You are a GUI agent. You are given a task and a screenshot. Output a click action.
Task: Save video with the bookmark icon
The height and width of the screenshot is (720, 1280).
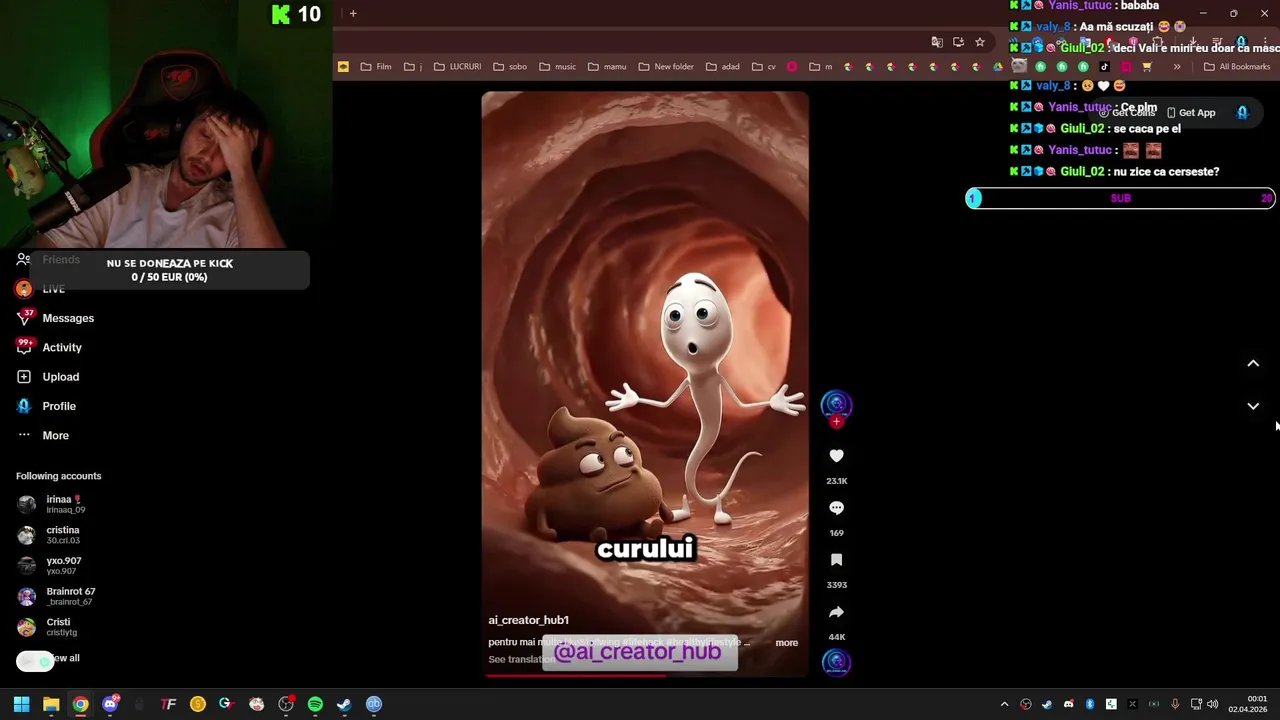836,560
